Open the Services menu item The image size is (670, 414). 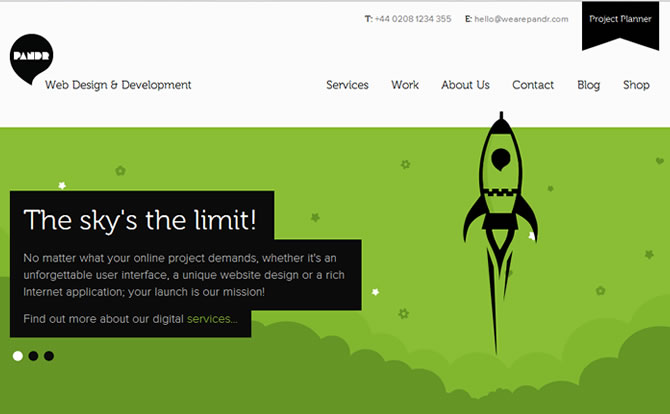tap(347, 85)
